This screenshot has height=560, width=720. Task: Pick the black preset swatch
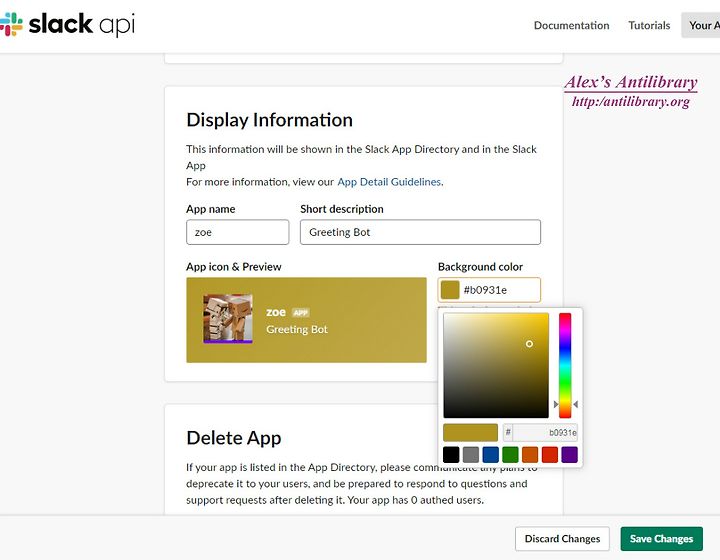(x=451, y=455)
